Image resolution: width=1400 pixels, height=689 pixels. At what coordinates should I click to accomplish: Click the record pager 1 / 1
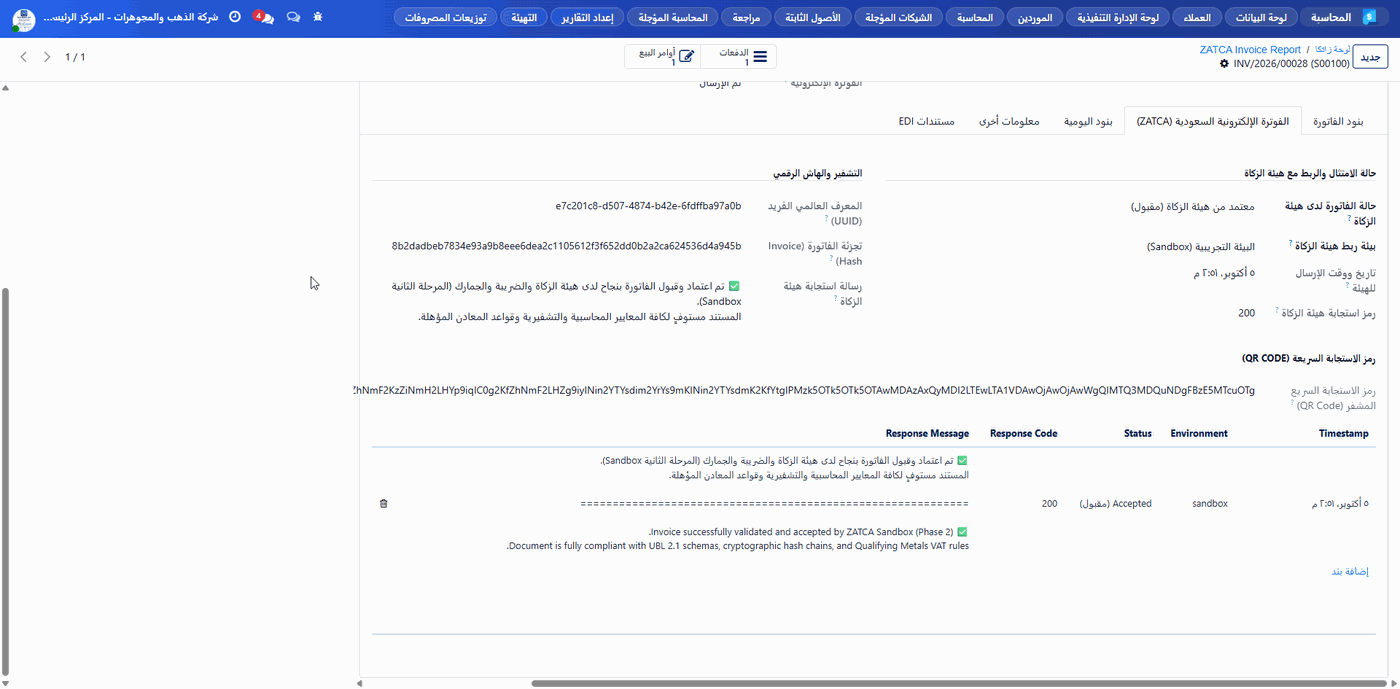pos(75,57)
